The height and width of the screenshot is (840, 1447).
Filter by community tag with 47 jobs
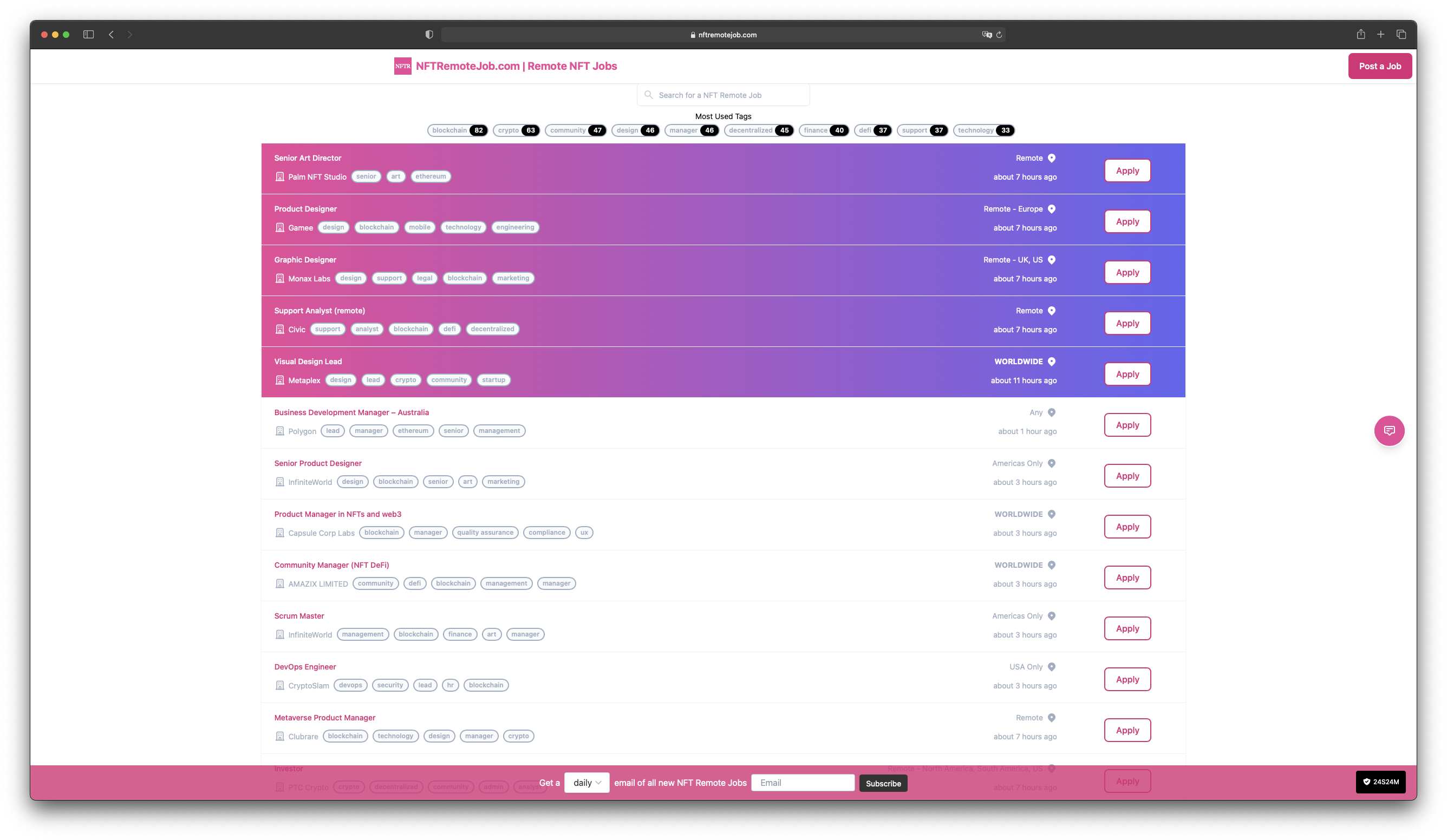[575, 130]
